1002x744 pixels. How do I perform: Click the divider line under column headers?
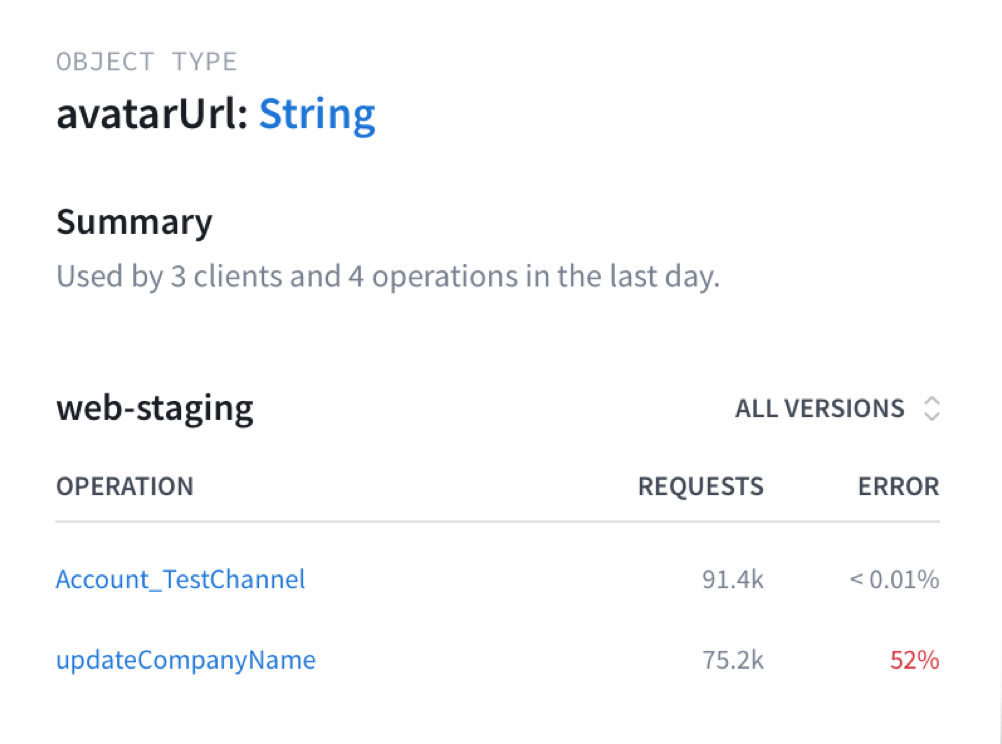[498, 521]
